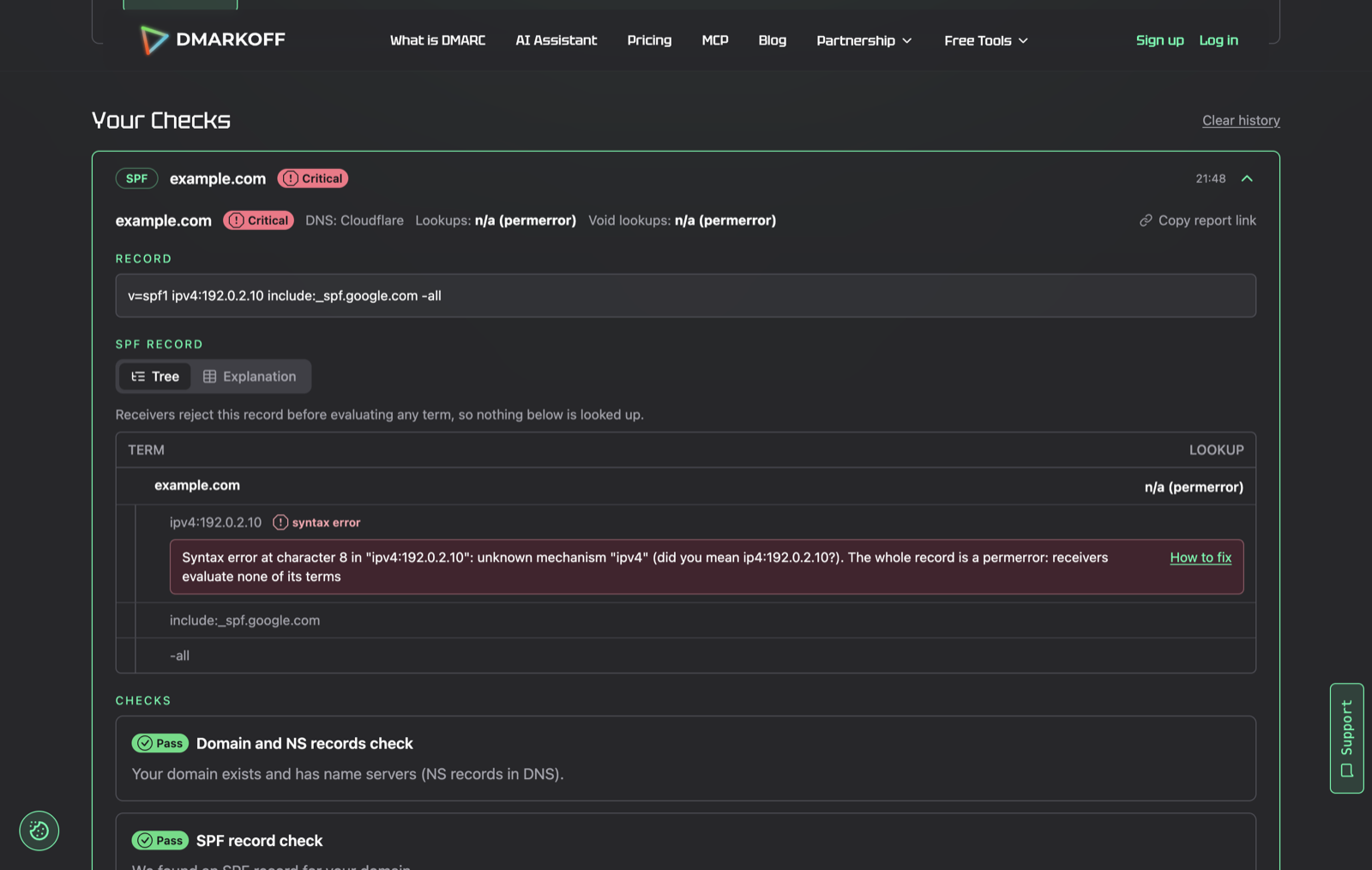Click the 21:48 timestamp
The width and height of the screenshot is (1372, 870).
tap(1211, 178)
